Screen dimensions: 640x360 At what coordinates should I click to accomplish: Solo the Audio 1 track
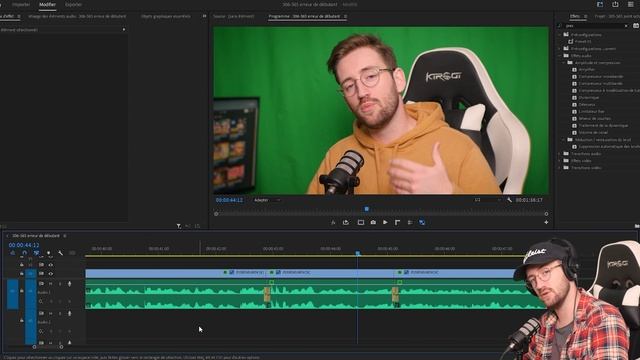point(60,284)
